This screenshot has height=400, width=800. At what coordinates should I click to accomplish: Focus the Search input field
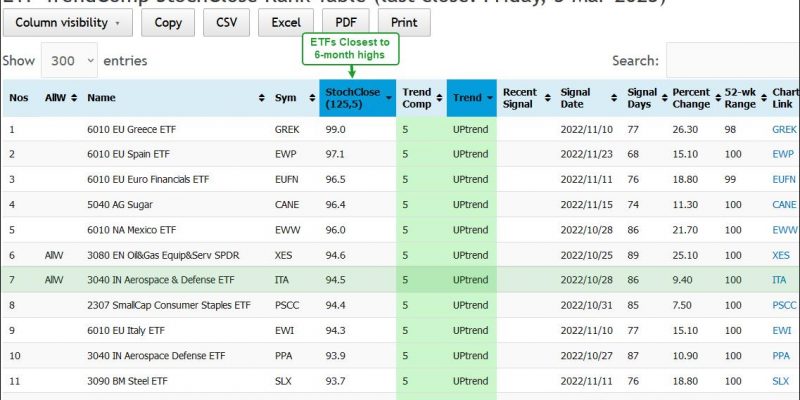pos(733,60)
